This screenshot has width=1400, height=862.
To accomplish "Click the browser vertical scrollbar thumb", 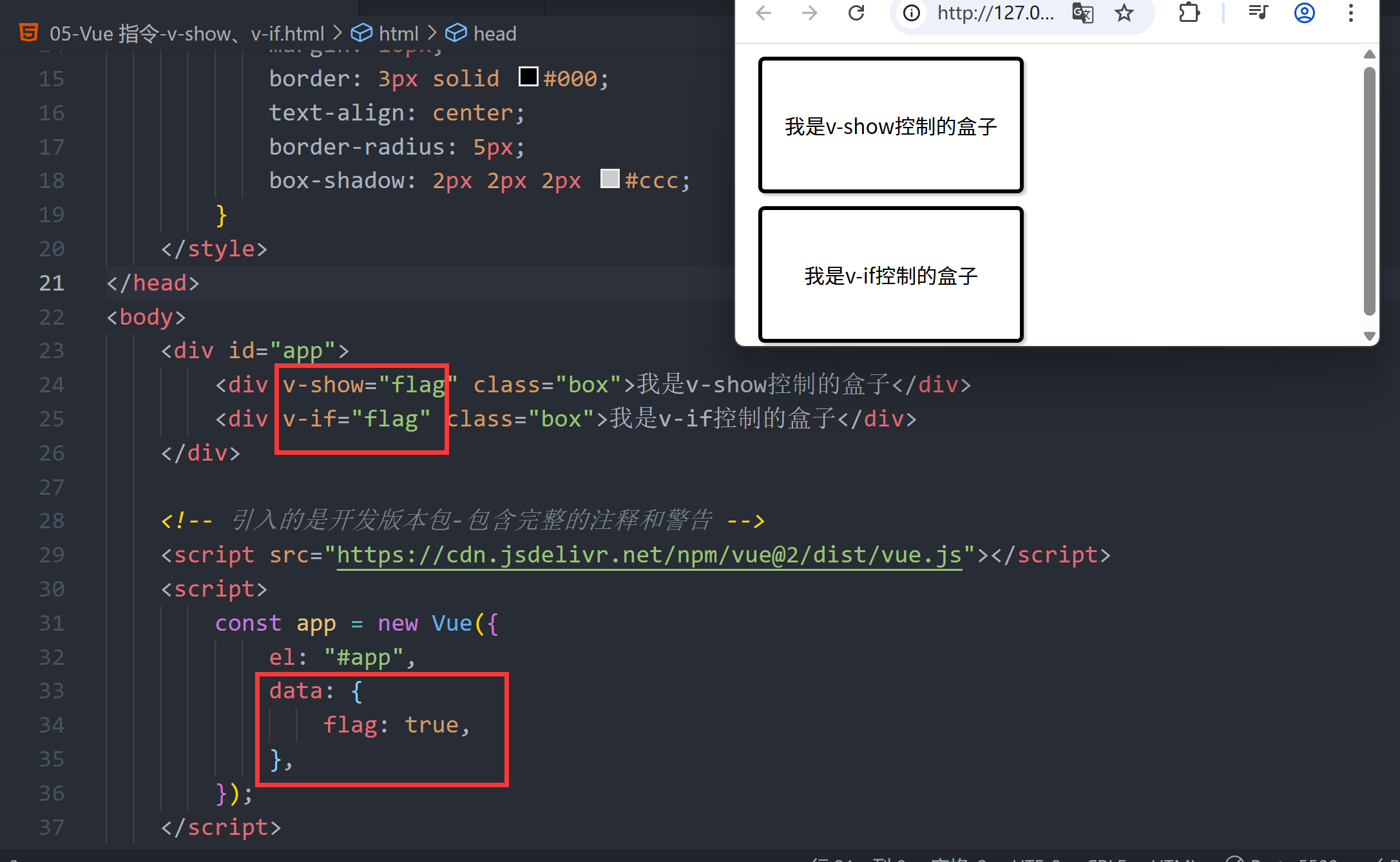I will tap(1370, 191).
